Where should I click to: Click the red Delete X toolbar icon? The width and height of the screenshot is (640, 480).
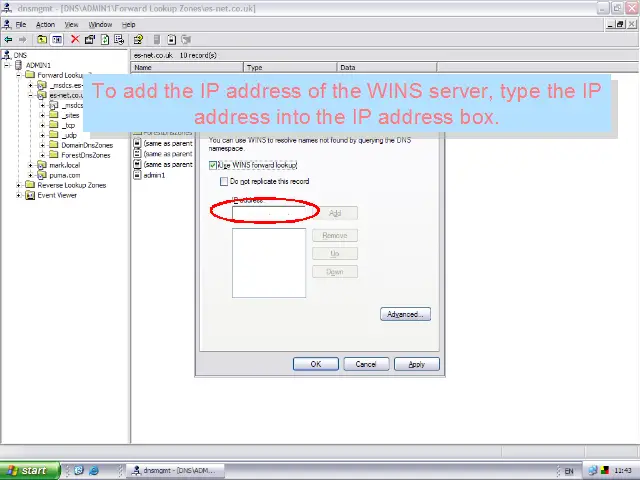(x=75, y=40)
